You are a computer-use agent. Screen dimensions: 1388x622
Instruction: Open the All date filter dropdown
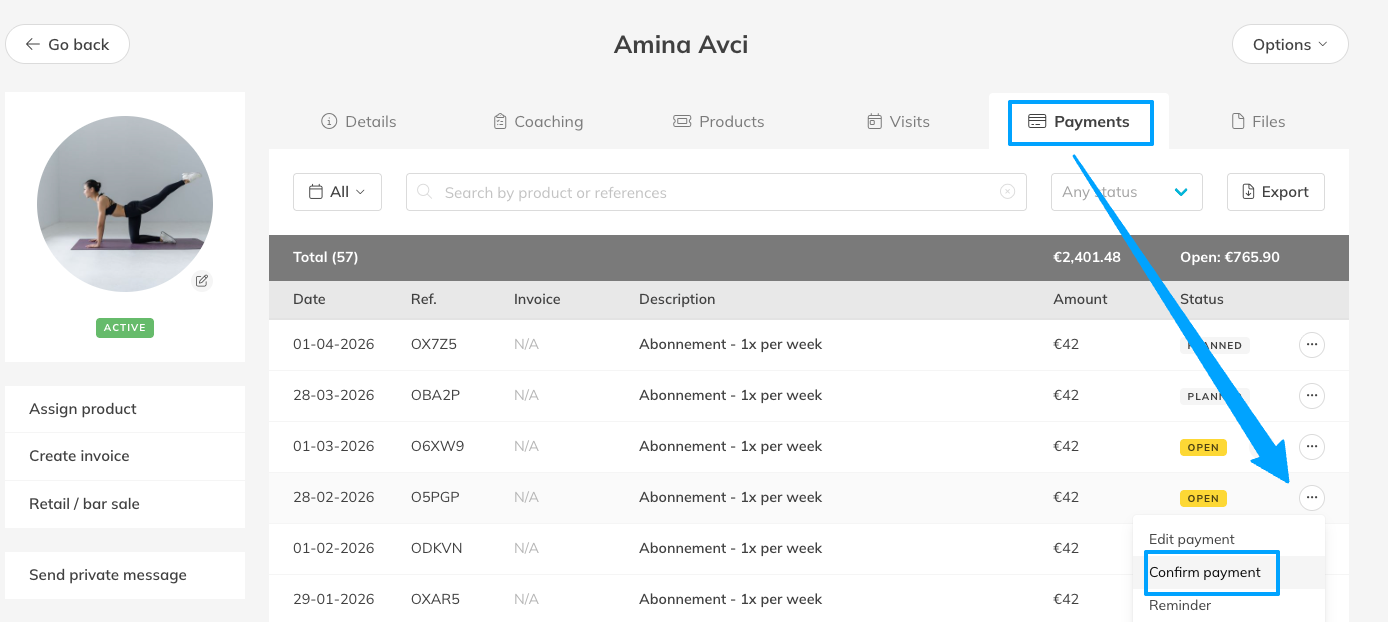(337, 192)
